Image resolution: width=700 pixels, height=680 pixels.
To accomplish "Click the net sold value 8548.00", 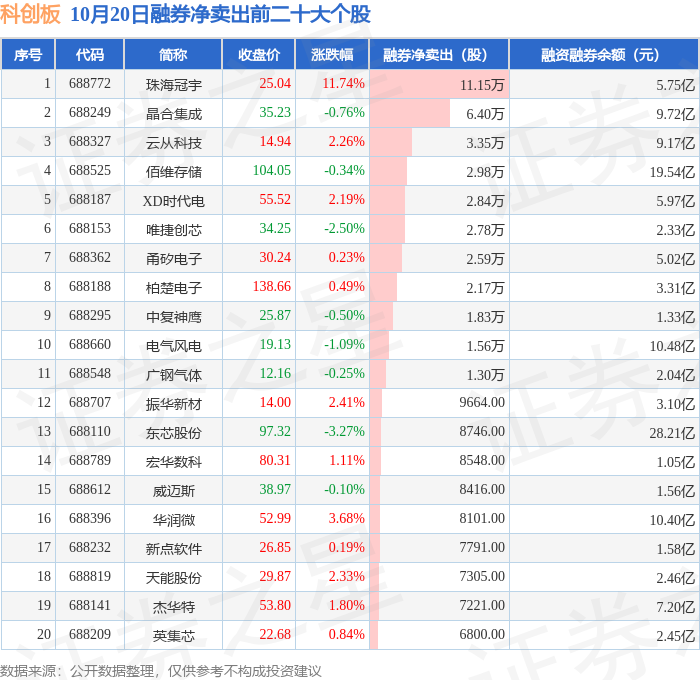I will 482,461.
